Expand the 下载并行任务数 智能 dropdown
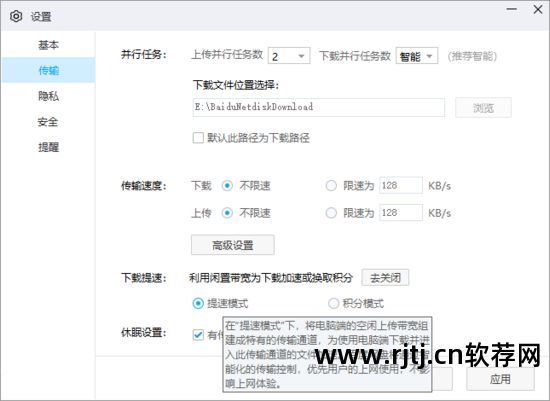 pos(417,56)
